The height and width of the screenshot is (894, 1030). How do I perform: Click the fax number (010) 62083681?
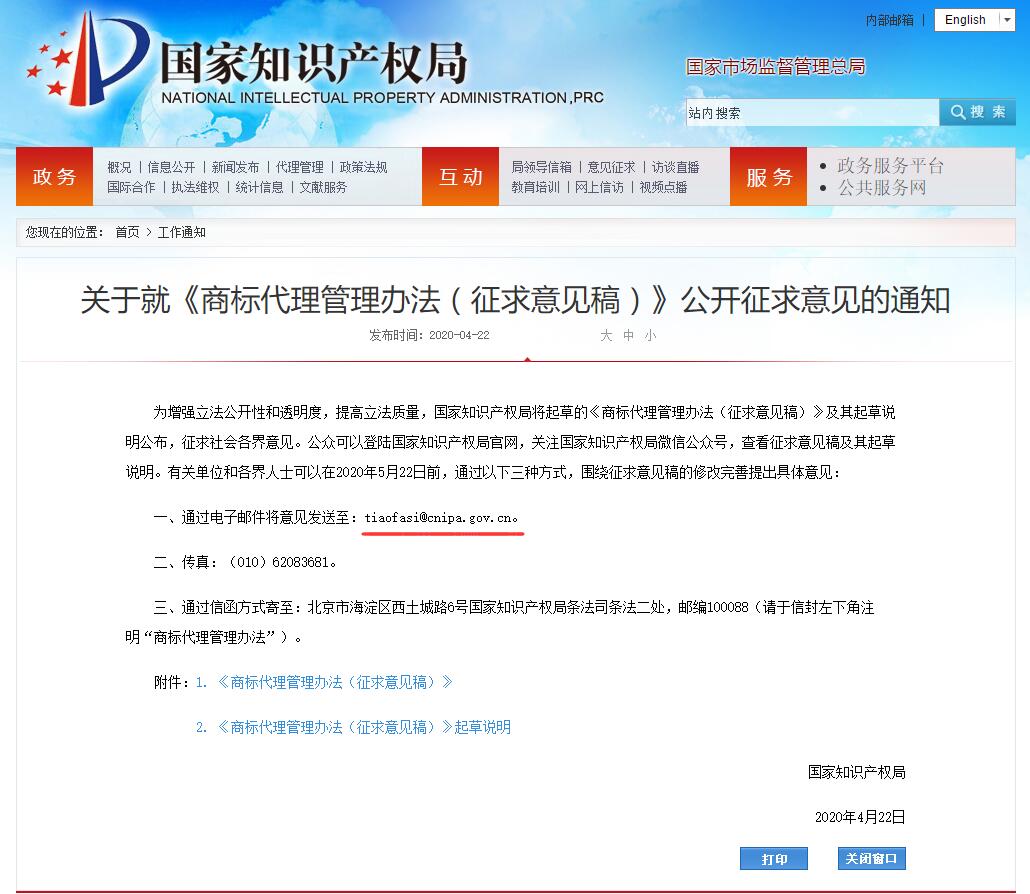(278, 562)
